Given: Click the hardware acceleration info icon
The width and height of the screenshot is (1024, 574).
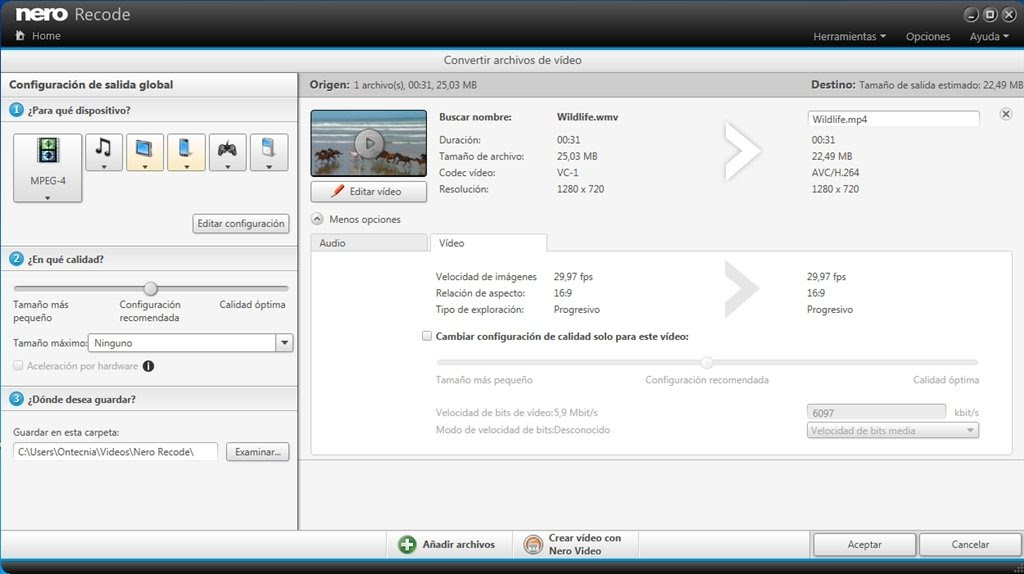Looking at the screenshot, I should click(148, 366).
